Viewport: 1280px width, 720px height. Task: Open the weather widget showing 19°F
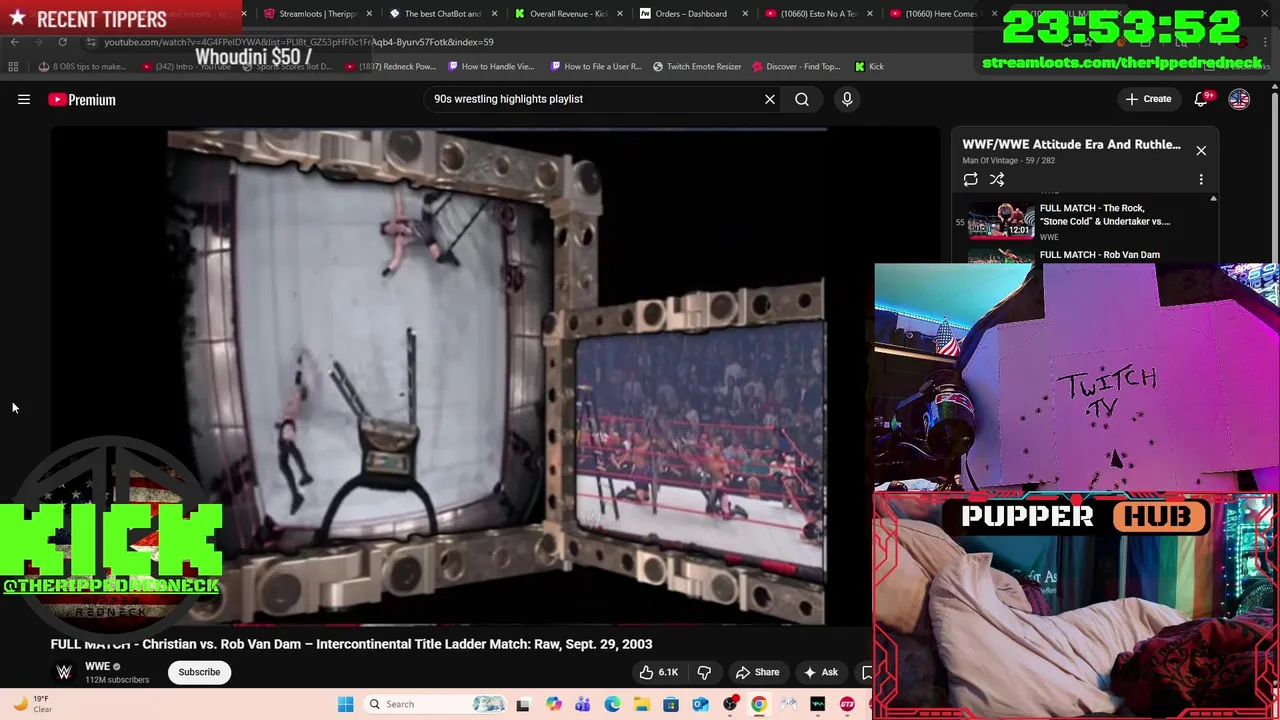[30, 704]
